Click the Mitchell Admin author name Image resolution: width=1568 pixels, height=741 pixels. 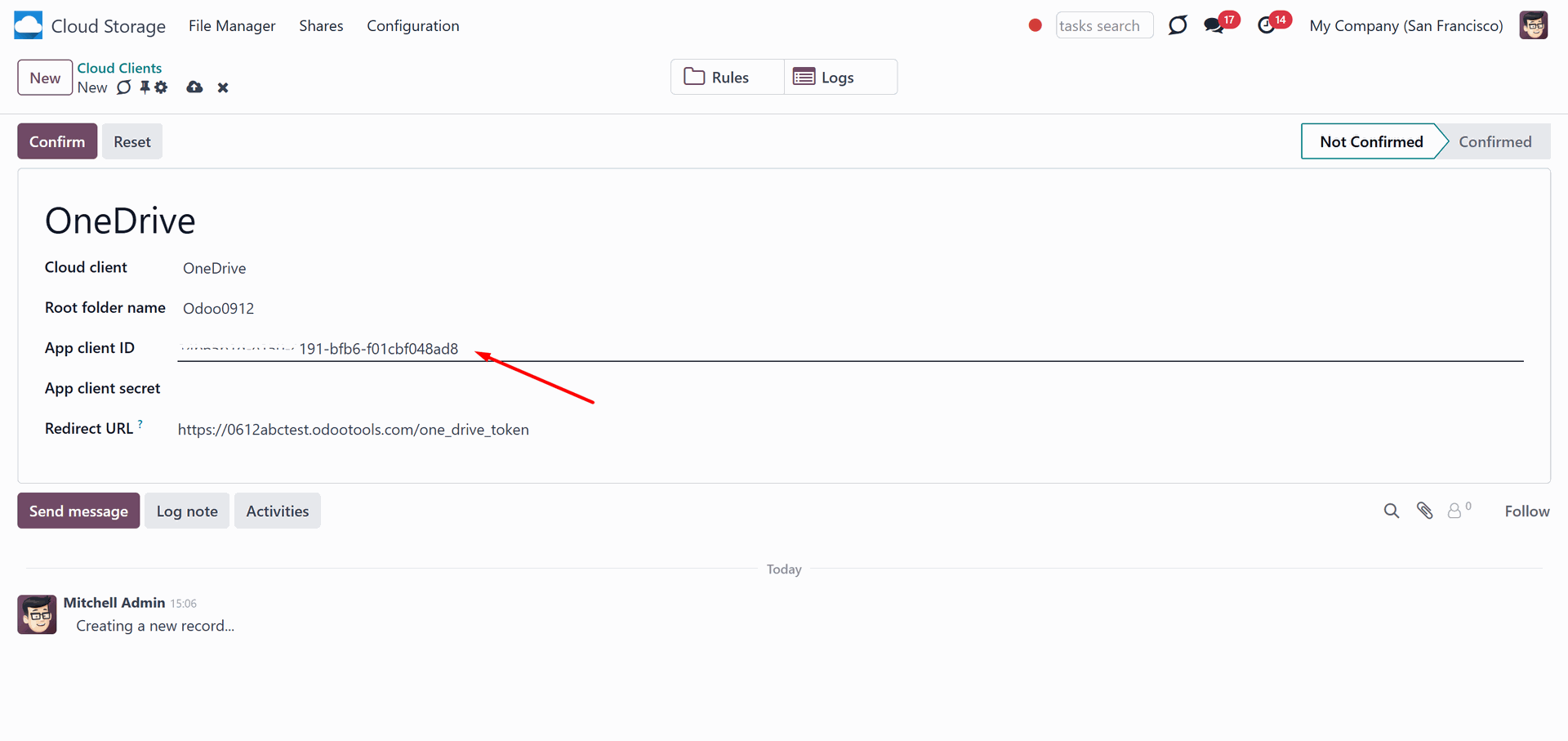tap(114, 603)
